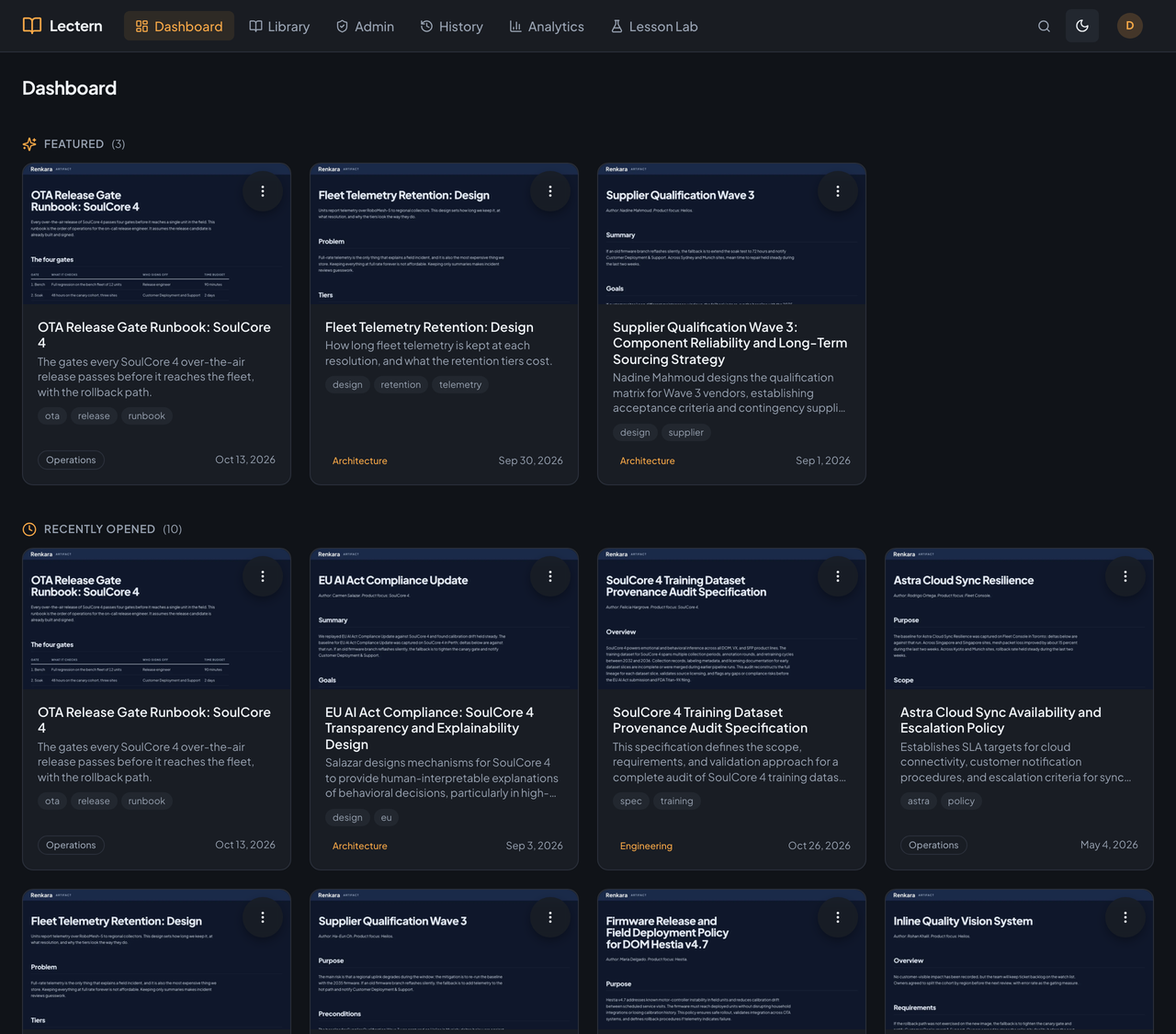Open the search icon in the top bar
Screen dimensions: 1176x1034
pos(1044,27)
